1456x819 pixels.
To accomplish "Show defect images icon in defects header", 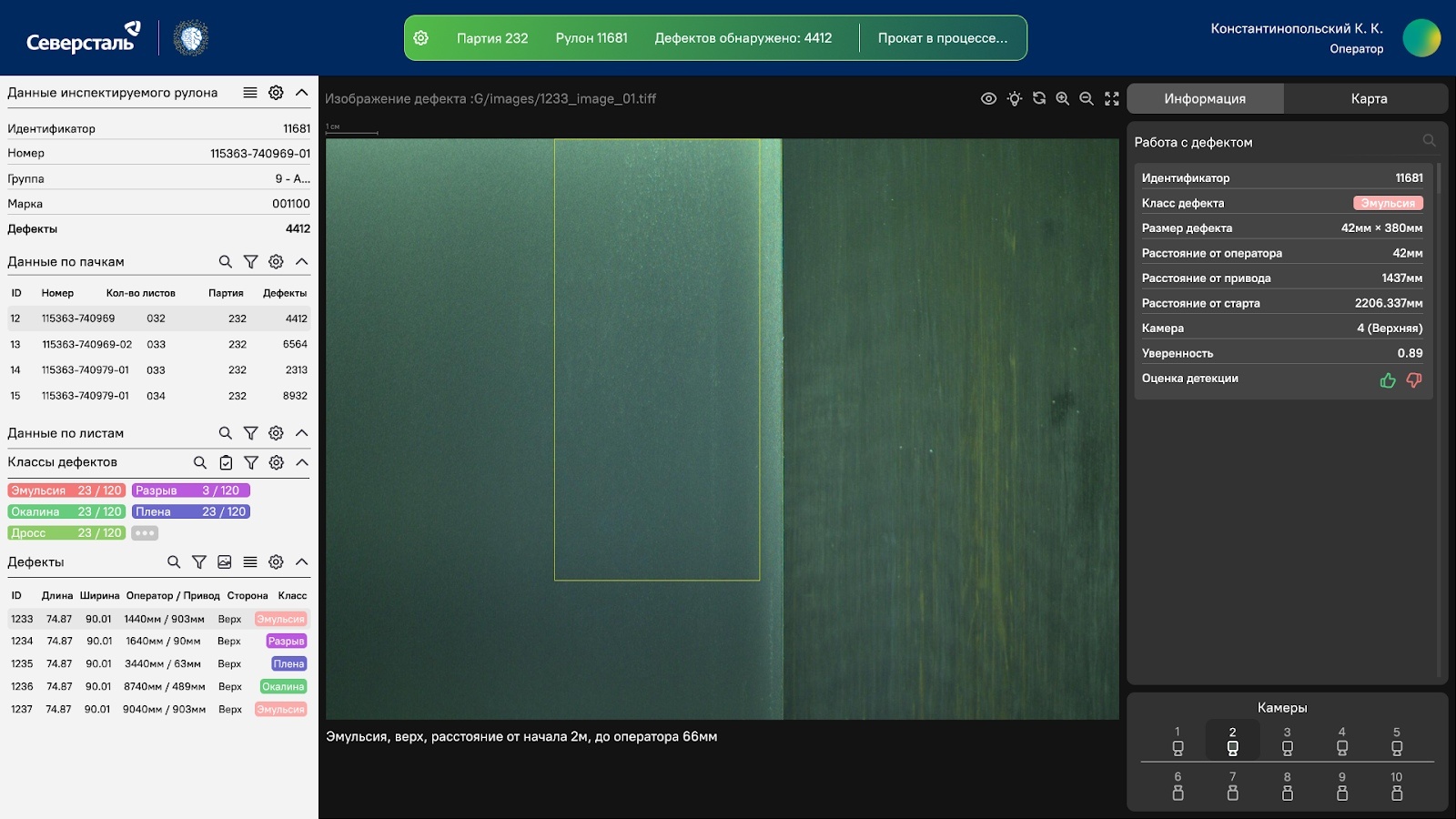I will tap(225, 562).
